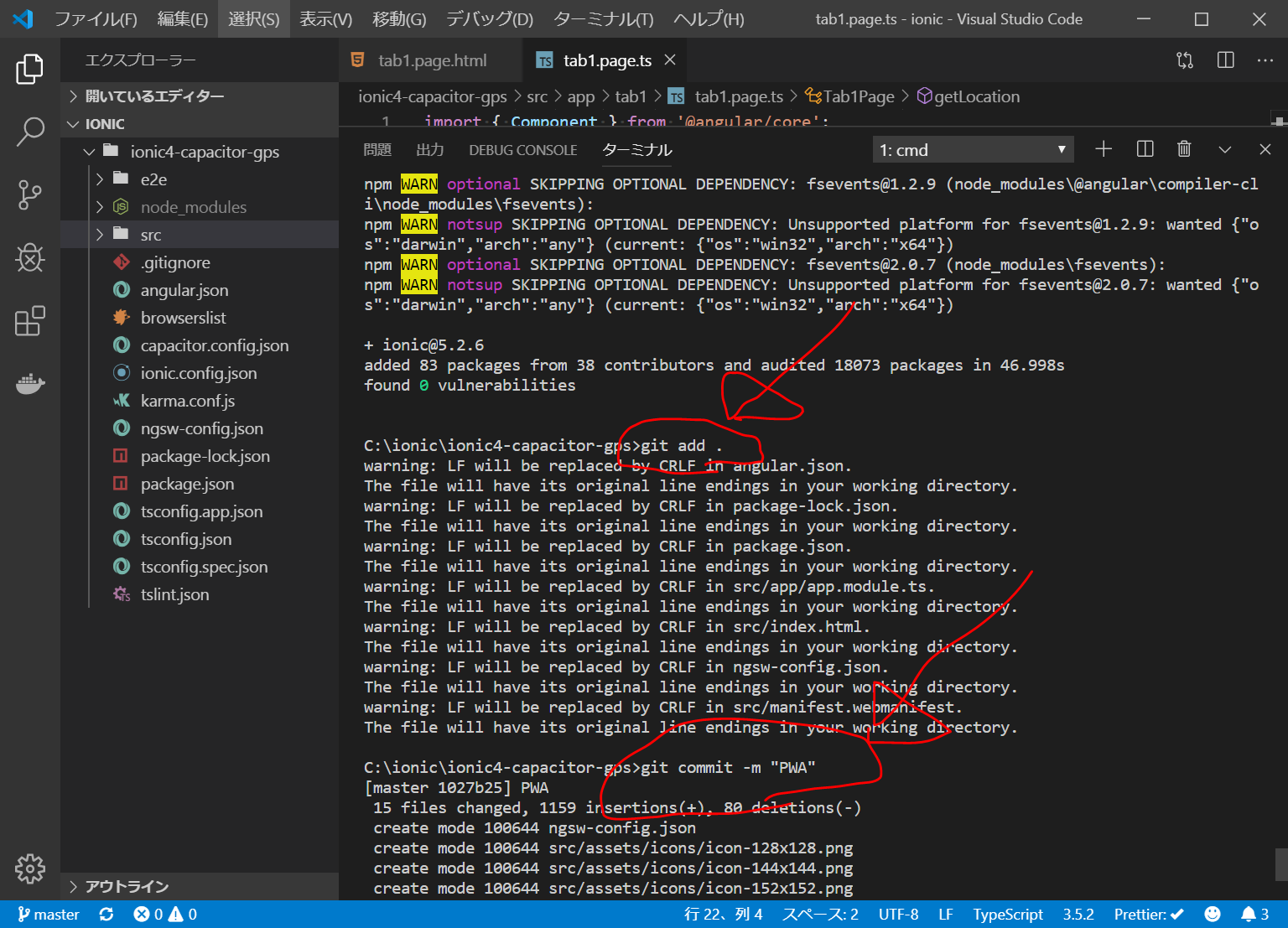Kill terminal with trash icon

(x=1184, y=149)
